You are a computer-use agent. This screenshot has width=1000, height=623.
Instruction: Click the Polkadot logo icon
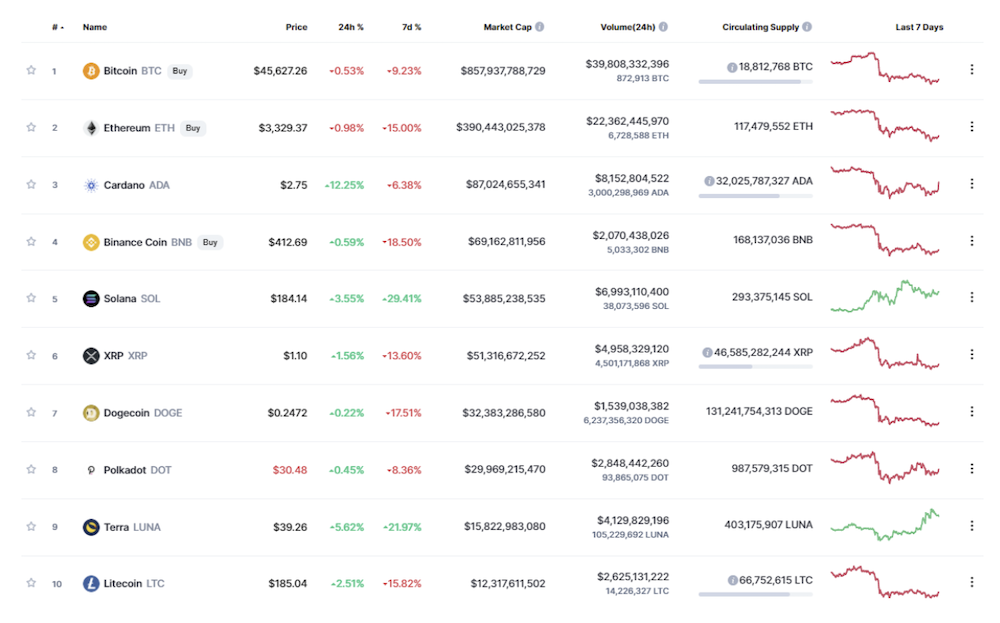pos(91,470)
